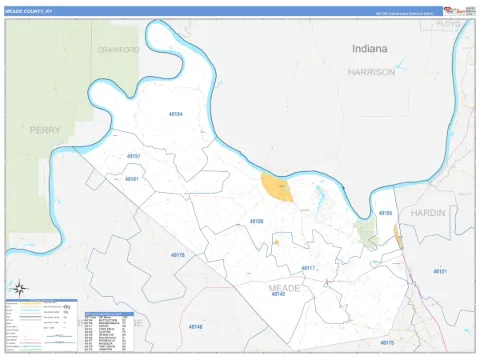This screenshot has width=480, height=360.
Task: Click the green park area near 40155
Action: click(366, 233)
